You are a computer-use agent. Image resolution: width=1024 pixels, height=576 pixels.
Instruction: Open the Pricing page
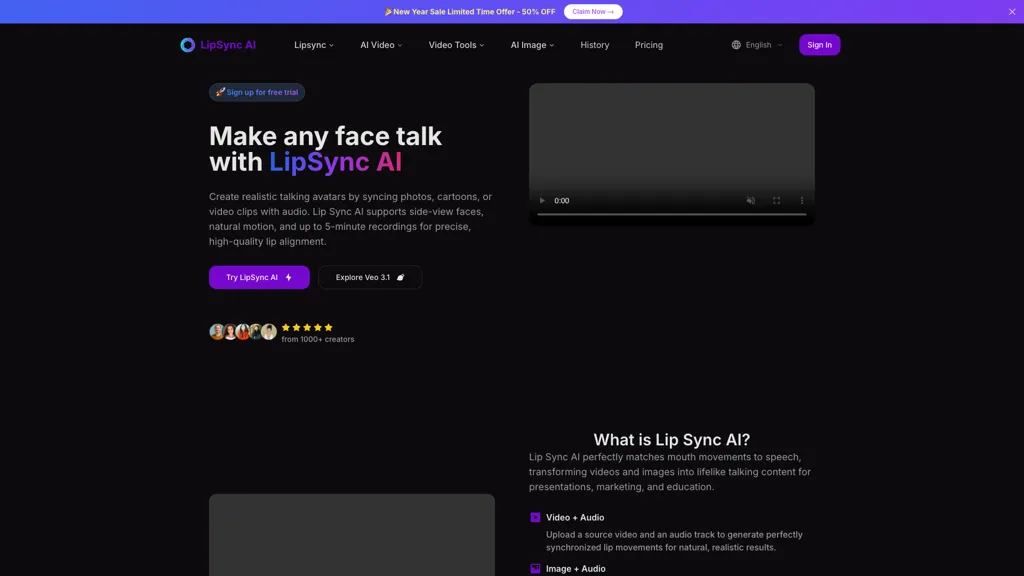[648, 44]
